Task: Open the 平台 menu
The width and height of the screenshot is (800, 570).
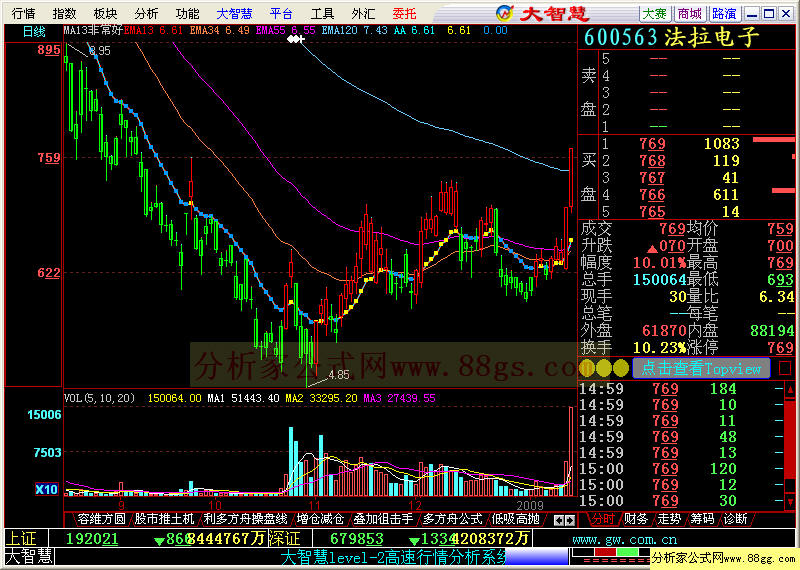Action: pyautogui.click(x=281, y=14)
